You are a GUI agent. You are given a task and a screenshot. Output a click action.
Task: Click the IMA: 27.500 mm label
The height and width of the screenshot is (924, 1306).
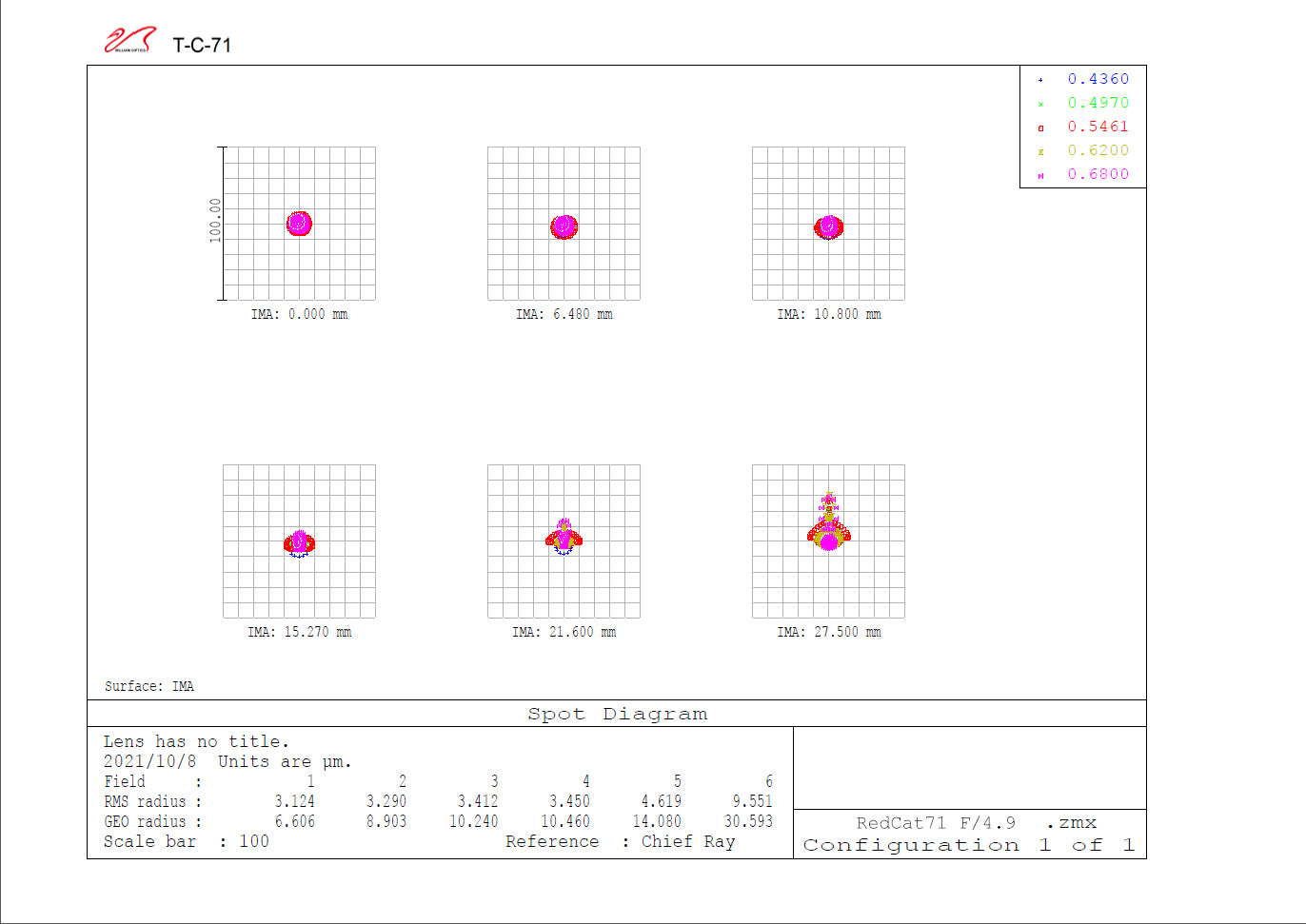click(x=828, y=632)
